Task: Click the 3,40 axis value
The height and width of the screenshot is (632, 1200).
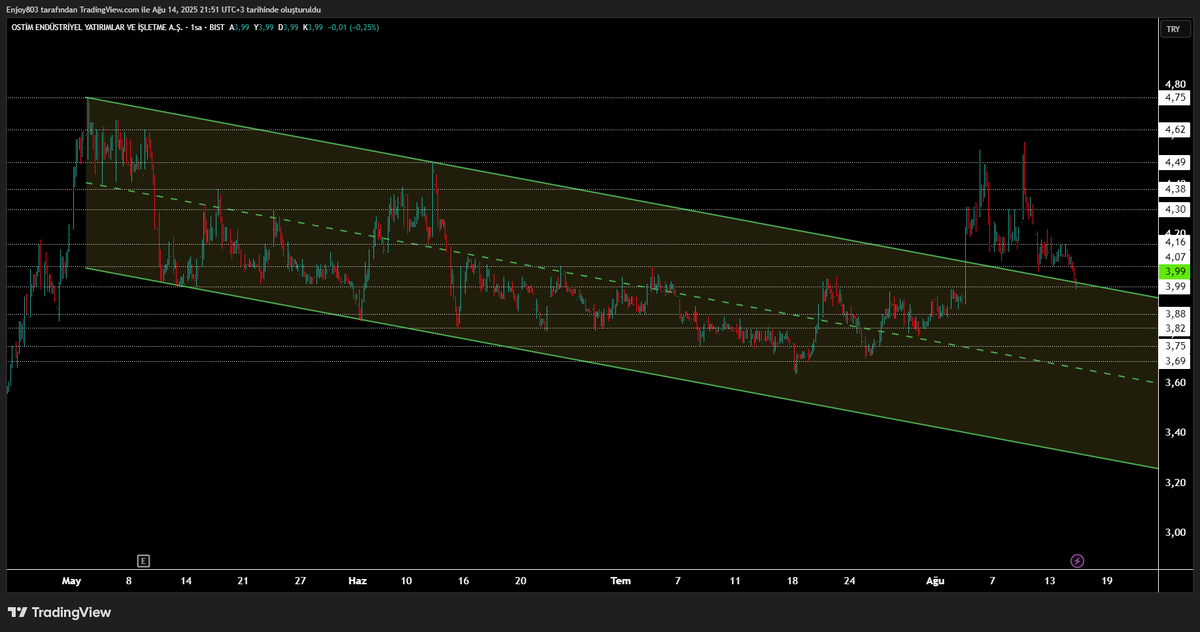Action: [1175, 432]
